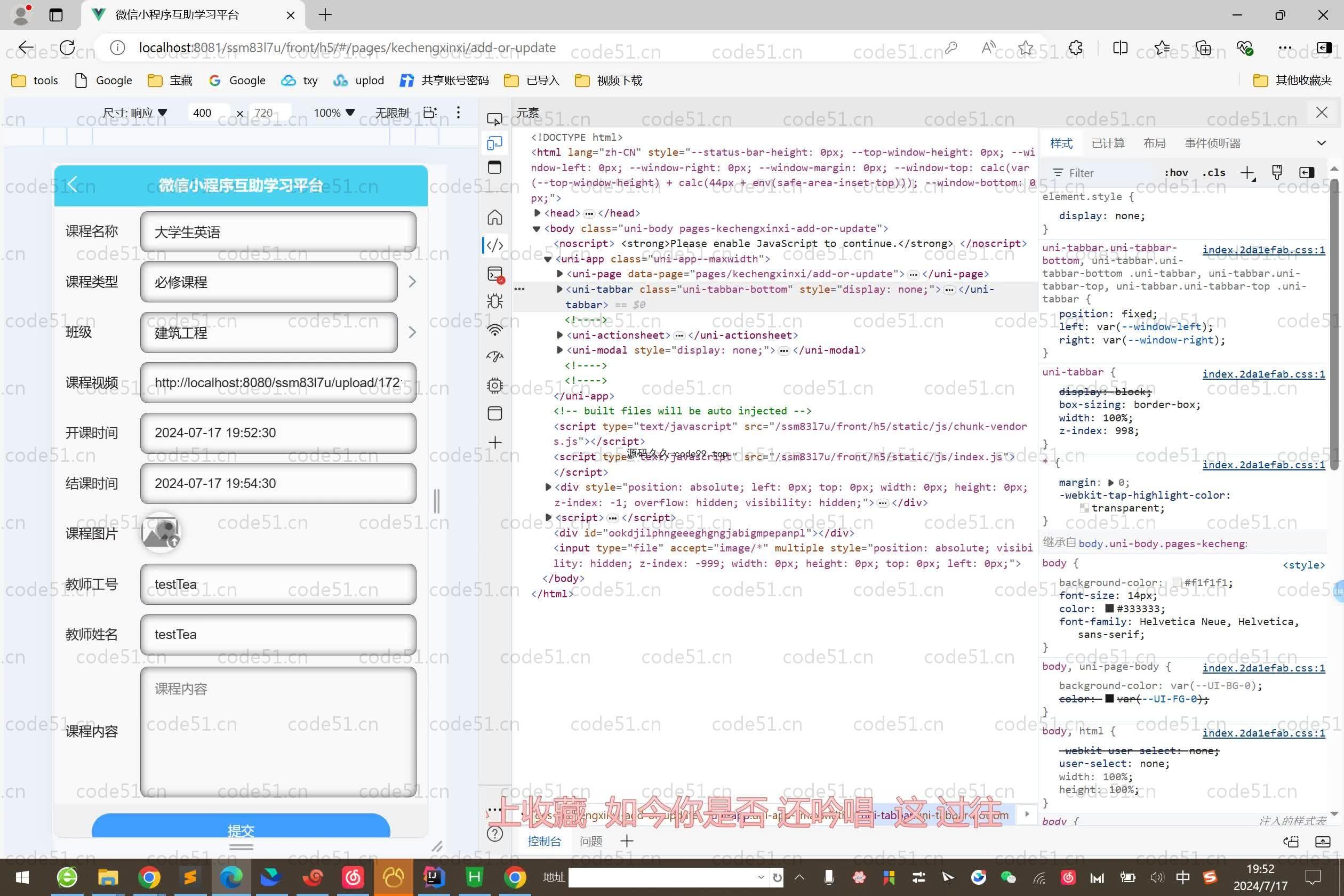Viewport: 1344px width, 896px height.
Task: Open the tools bookmark folder
Action: tap(35, 81)
